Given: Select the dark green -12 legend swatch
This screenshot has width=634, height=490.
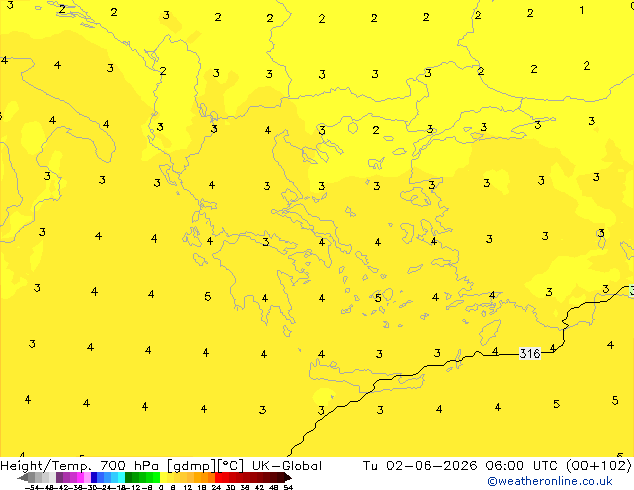Looking at the screenshot, I should click(x=128, y=477).
